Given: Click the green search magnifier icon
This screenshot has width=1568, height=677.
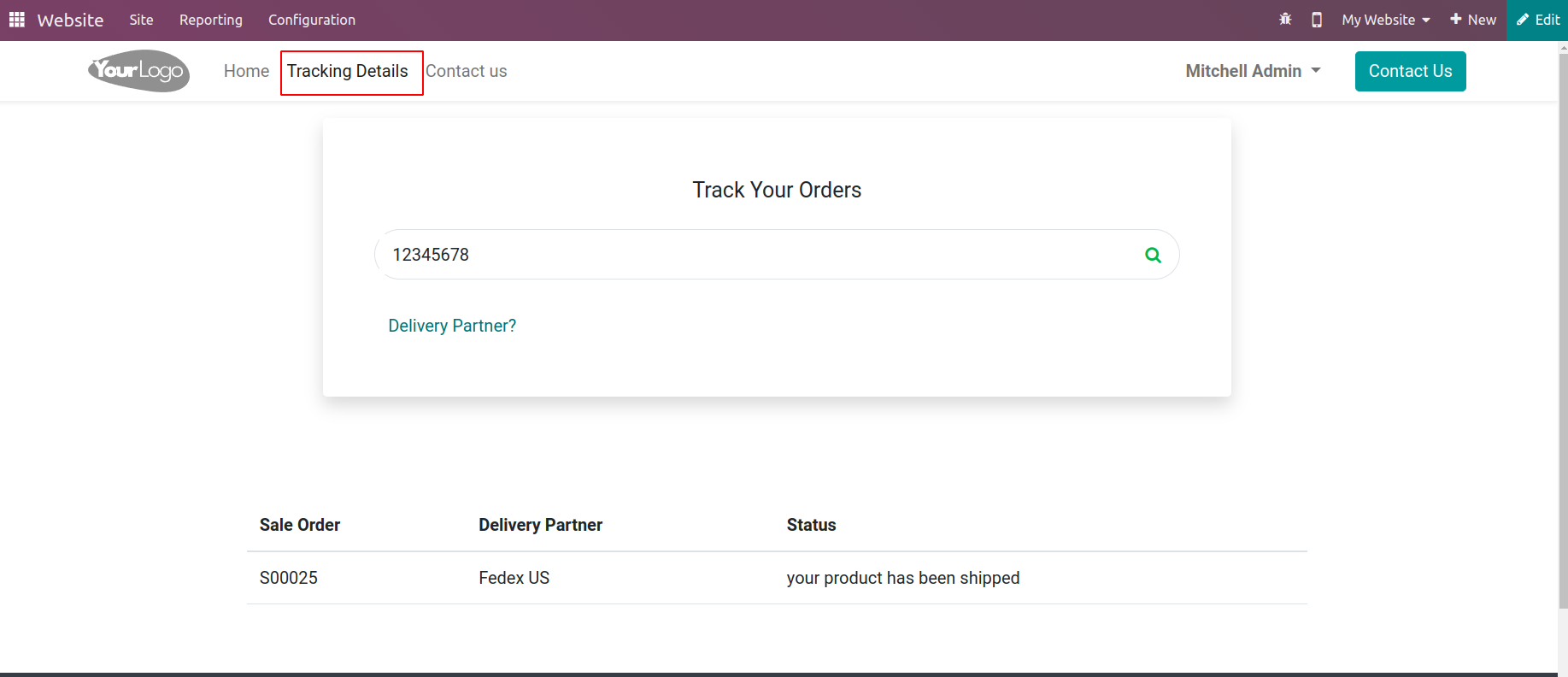Looking at the screenshot, I should click(x=1153, y=255).
